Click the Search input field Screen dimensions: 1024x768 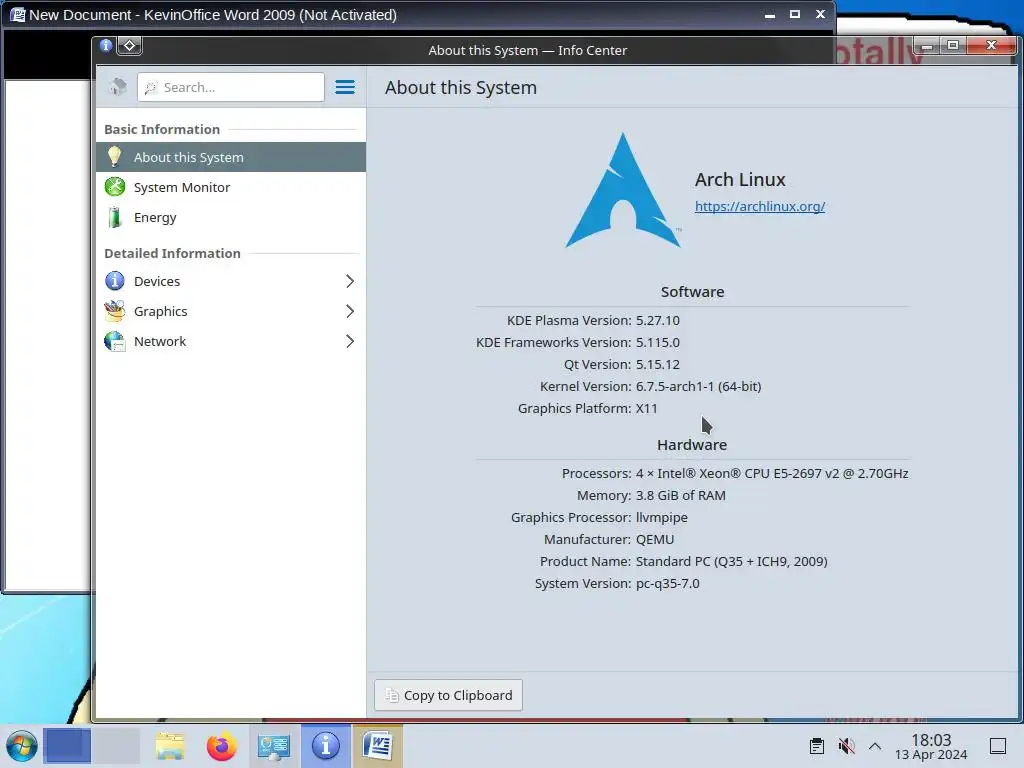231,87
